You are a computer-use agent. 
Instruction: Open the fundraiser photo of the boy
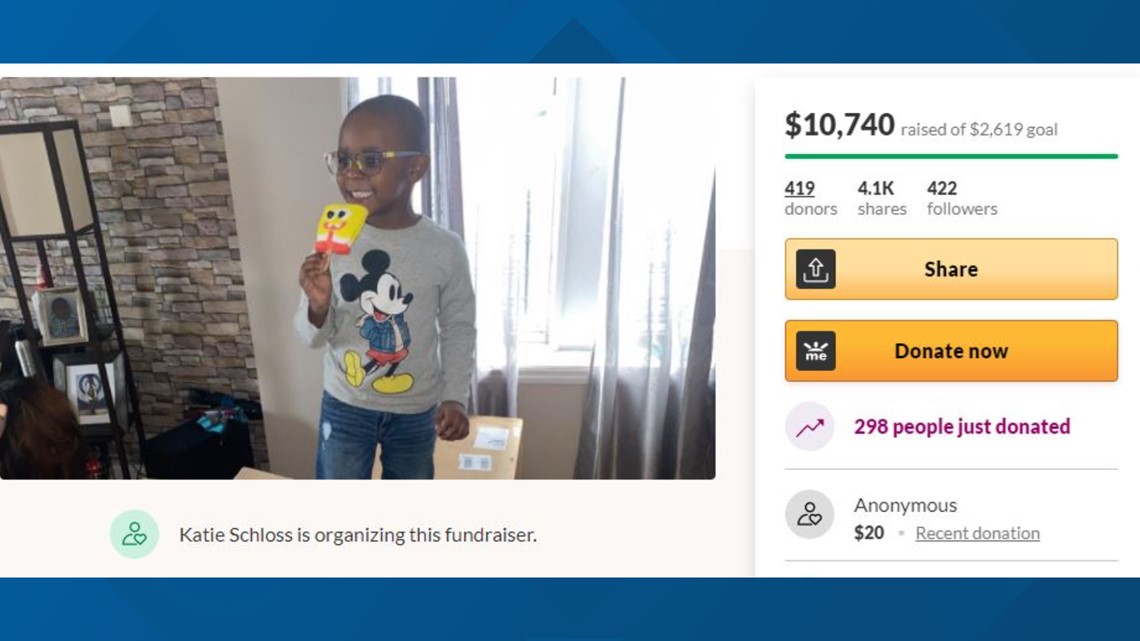tap(358, 278)
